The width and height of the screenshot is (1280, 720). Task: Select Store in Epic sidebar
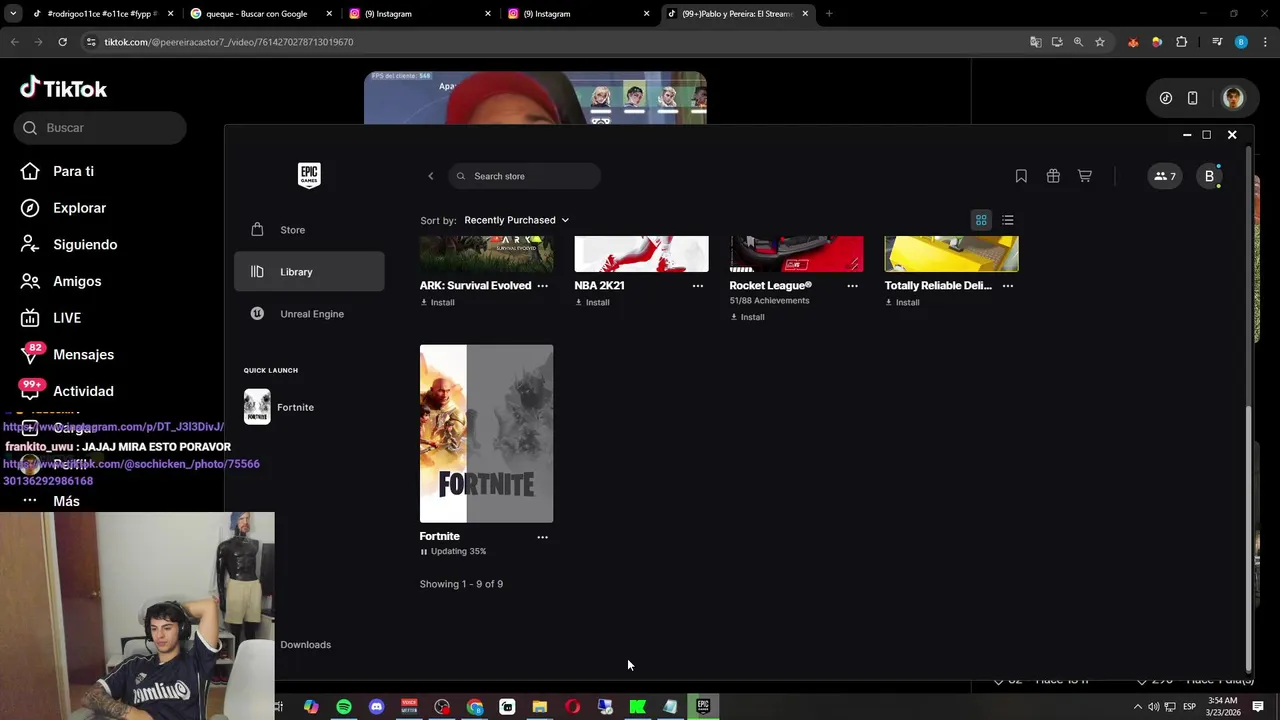tap(309, 230)
